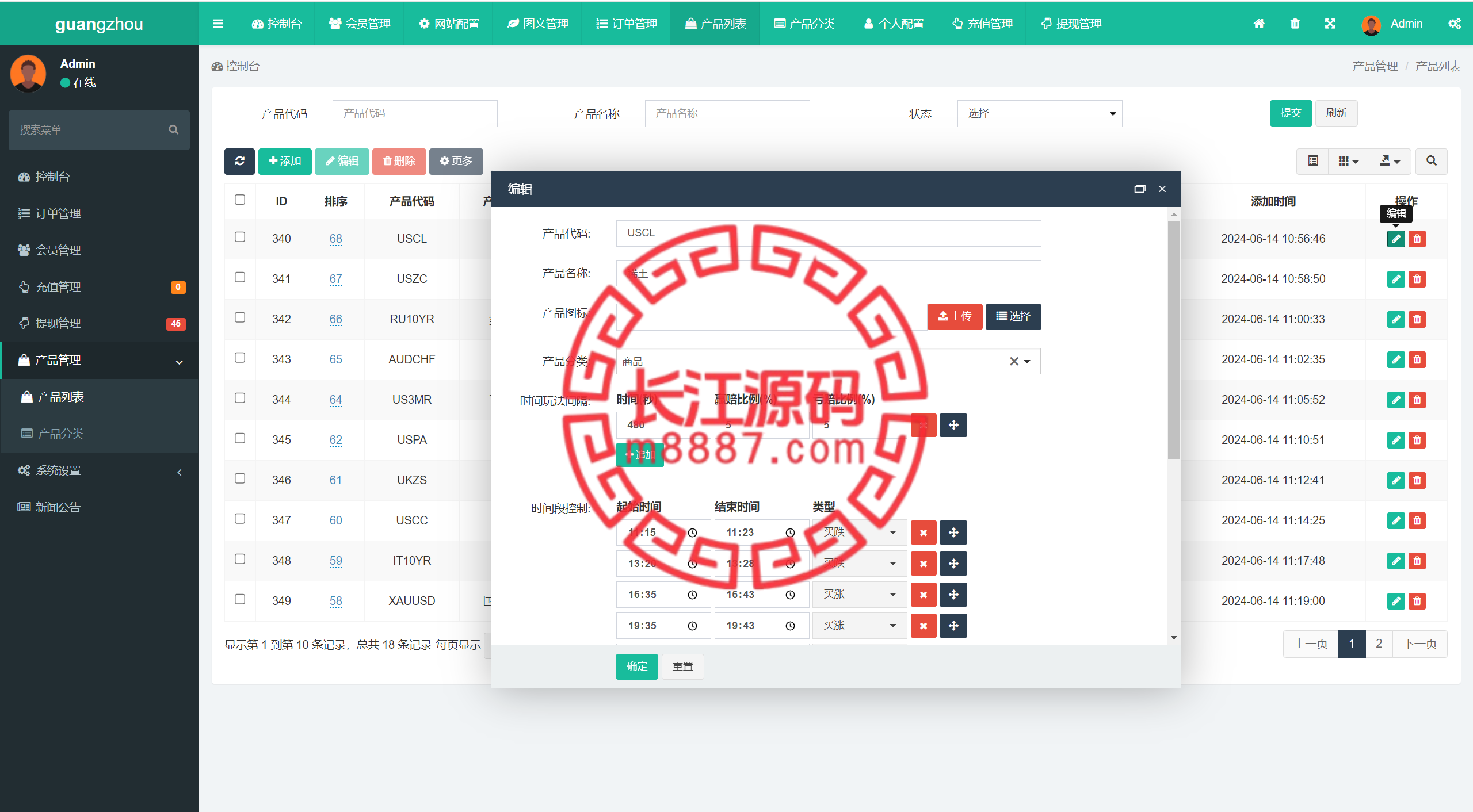This screenshot has width=1473, height=812.
Task: Open the home icon in top bar
Action: point(1259,24)
